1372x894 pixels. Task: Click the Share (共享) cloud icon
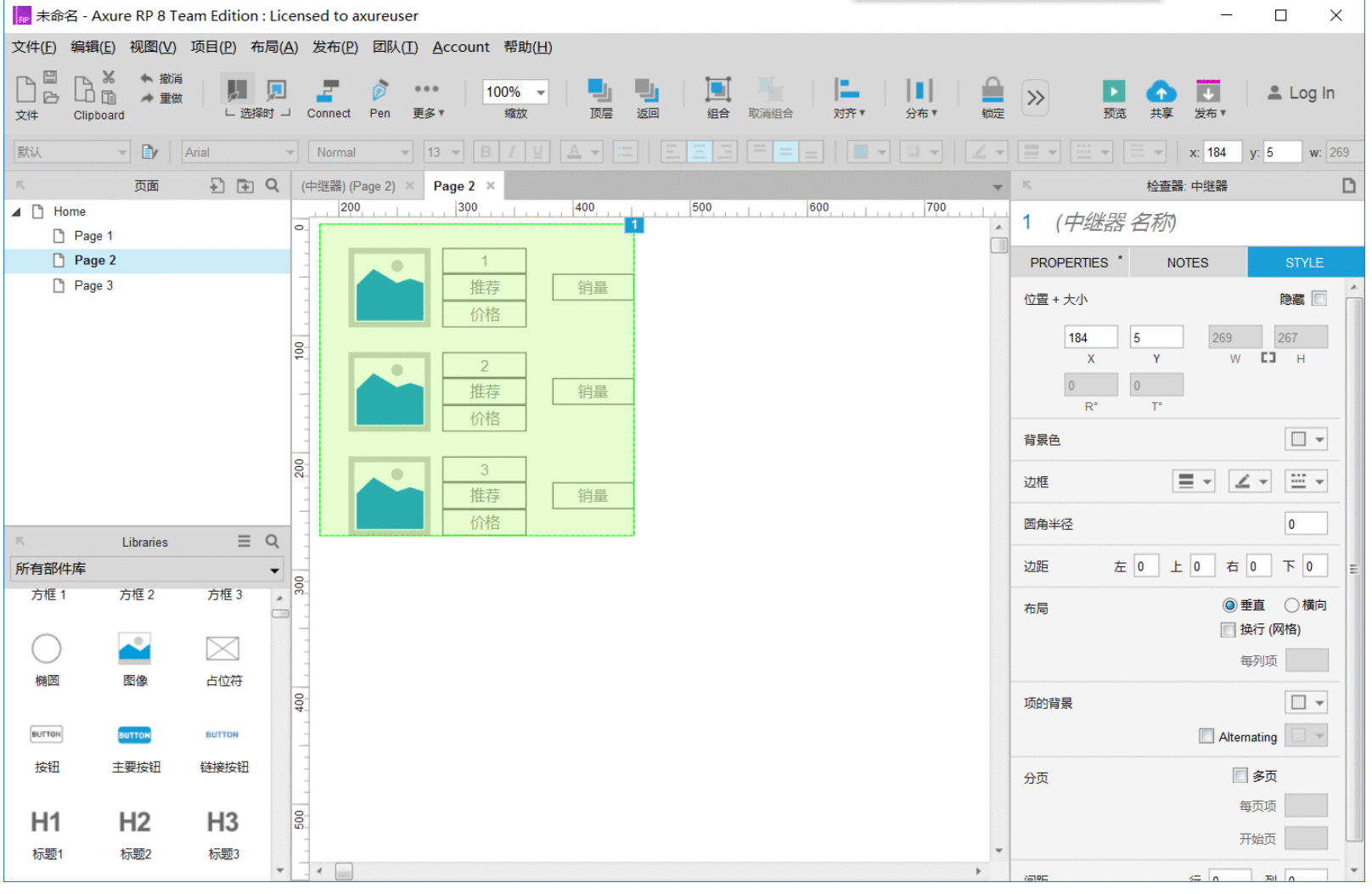(1161, 91)
